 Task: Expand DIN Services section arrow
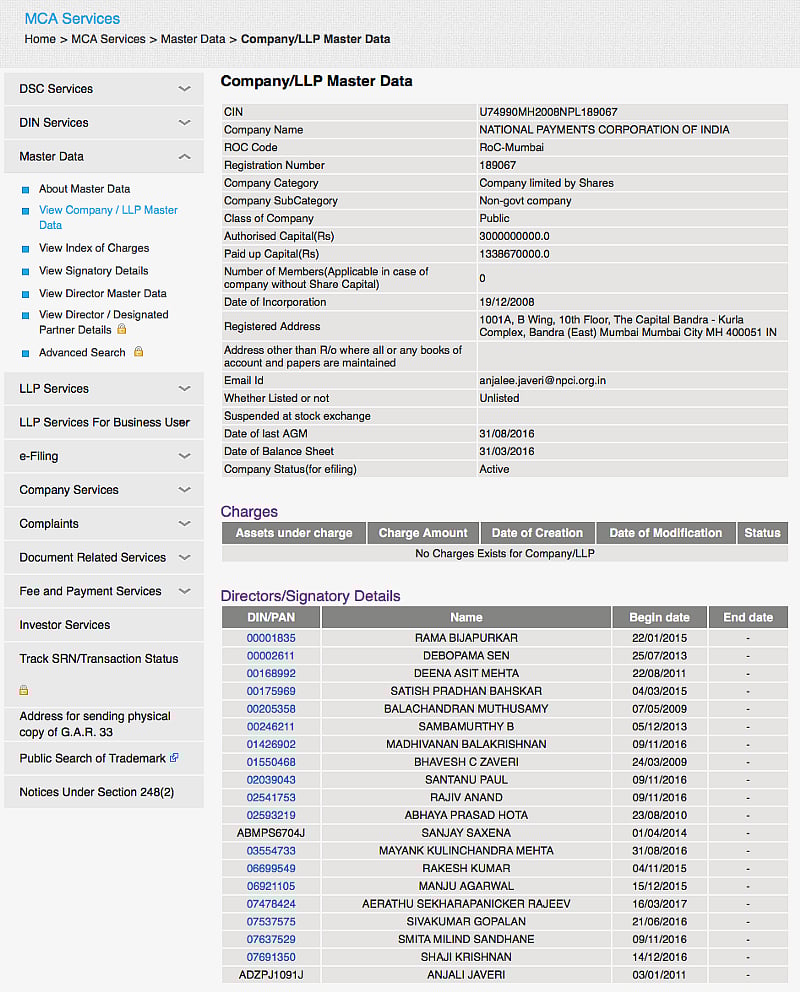point(184,123)
